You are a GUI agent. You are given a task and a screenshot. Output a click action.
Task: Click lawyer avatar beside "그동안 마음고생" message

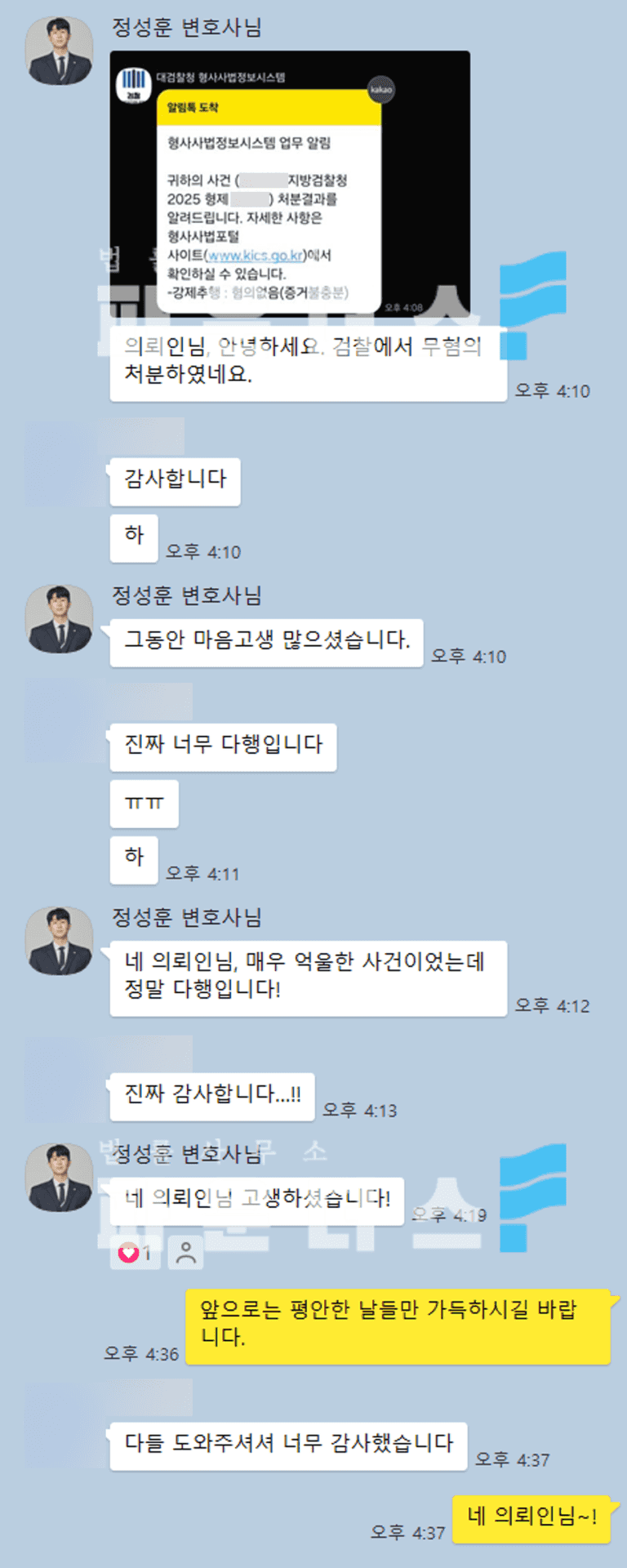(59, 618)
